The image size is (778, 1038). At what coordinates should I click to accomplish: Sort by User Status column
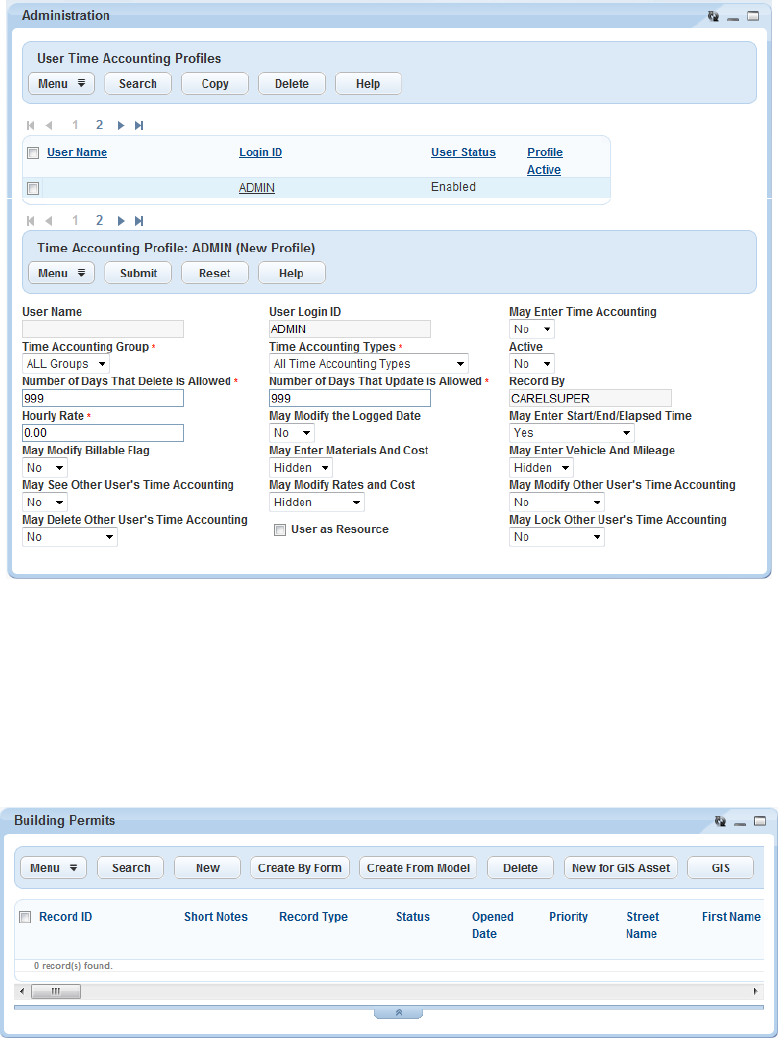(463, 153)
